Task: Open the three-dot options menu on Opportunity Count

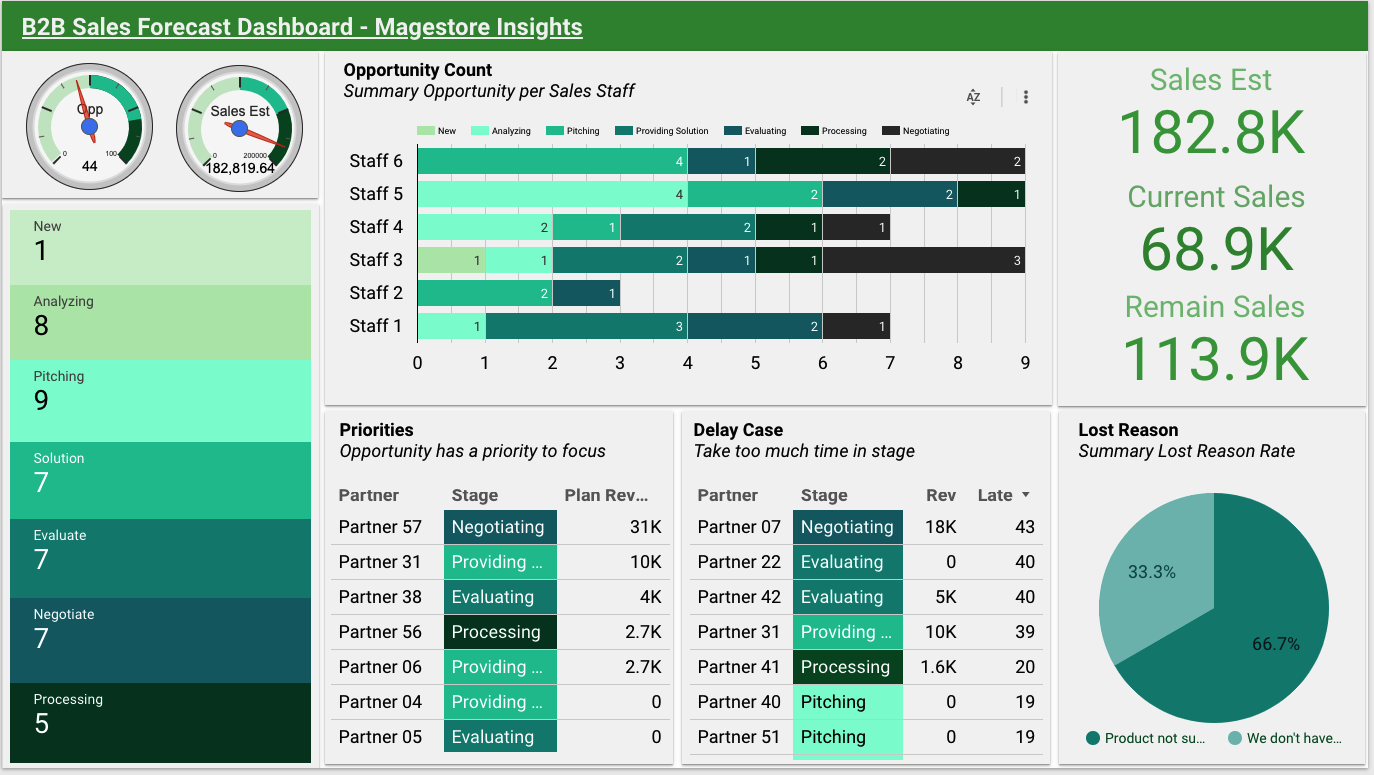Action: point(1025,97)
